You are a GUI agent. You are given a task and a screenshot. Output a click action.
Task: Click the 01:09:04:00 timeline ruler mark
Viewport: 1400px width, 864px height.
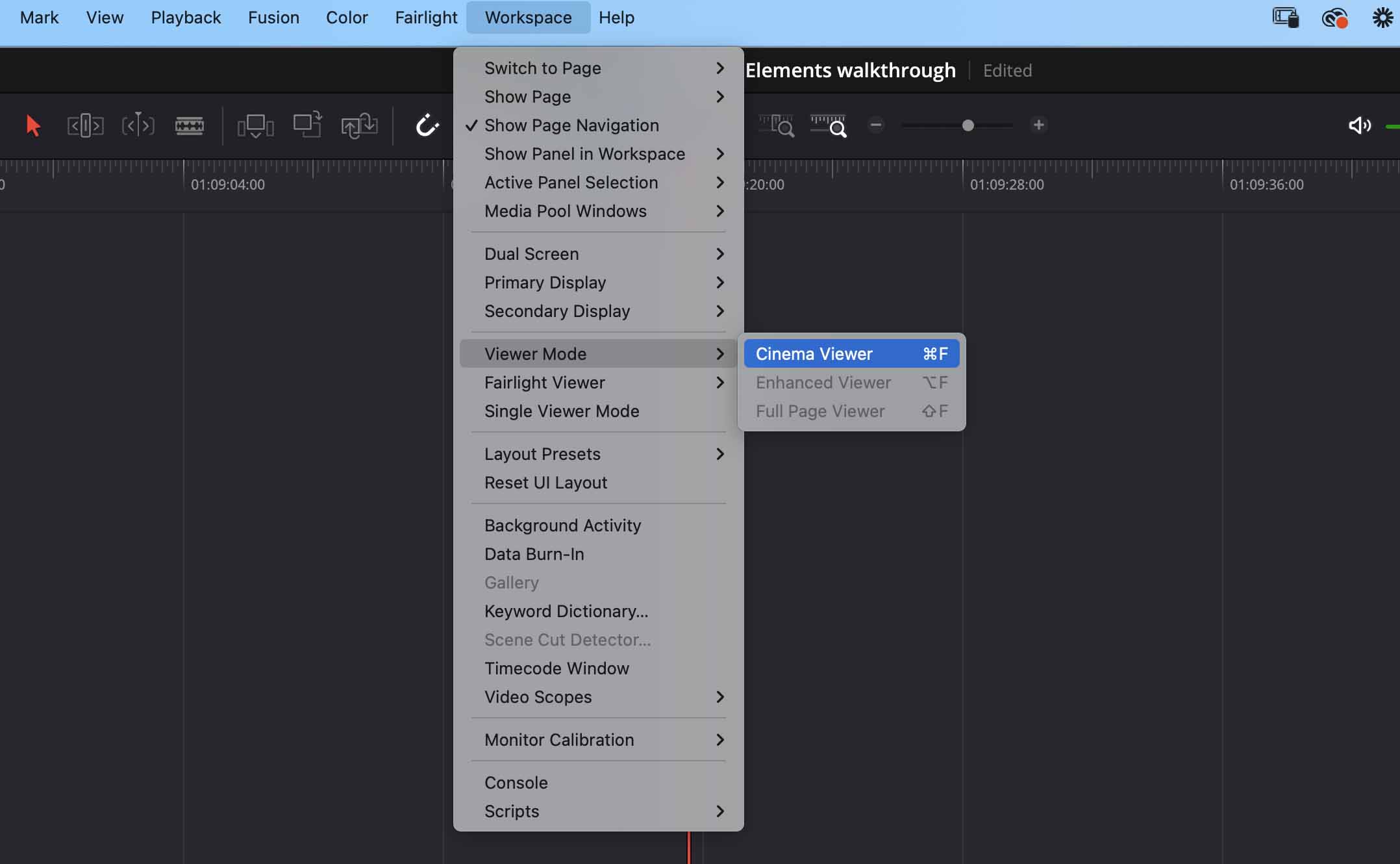click(228, 184)
